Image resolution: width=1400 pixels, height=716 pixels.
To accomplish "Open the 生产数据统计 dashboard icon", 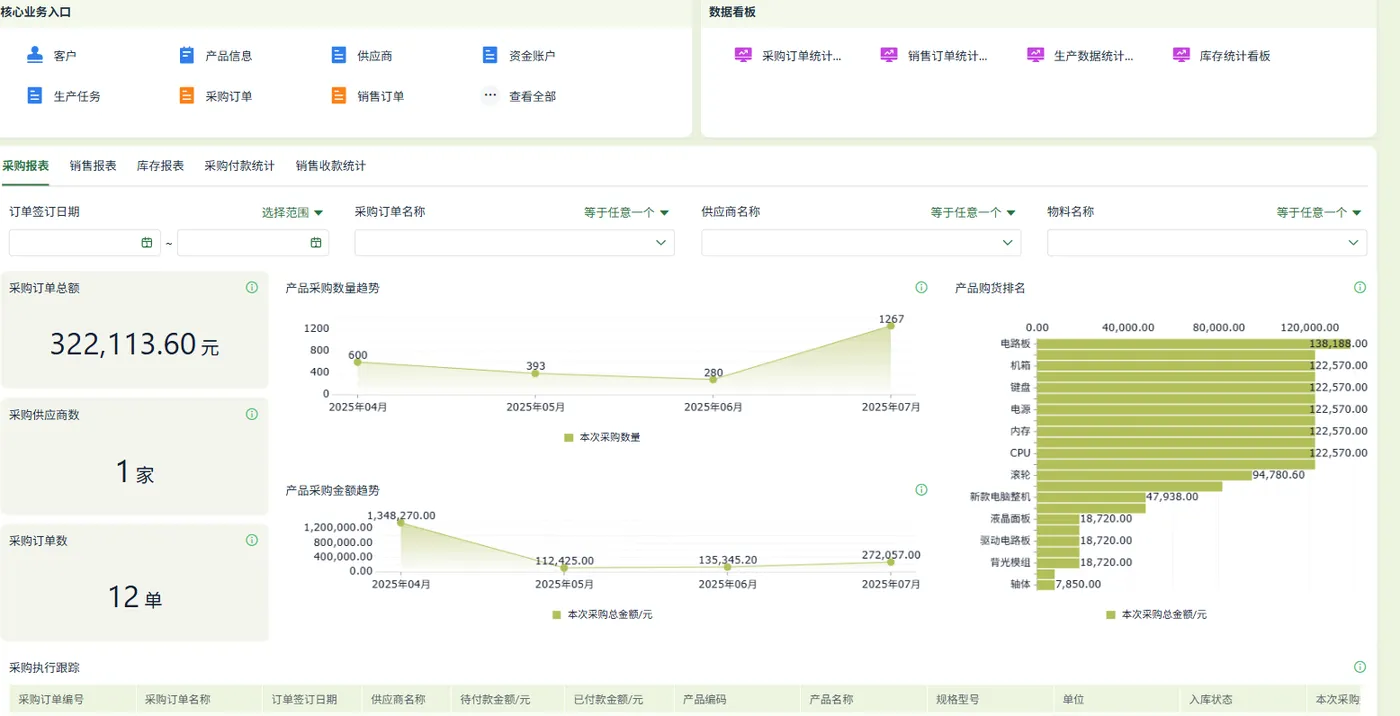I will [x=1035, y=55].
